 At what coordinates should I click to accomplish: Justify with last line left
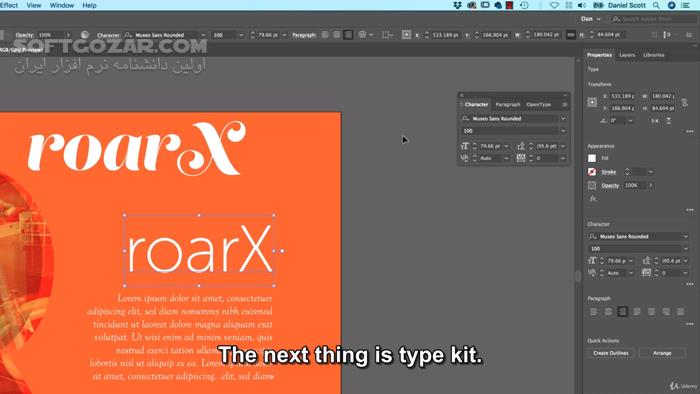coord(637,311)
